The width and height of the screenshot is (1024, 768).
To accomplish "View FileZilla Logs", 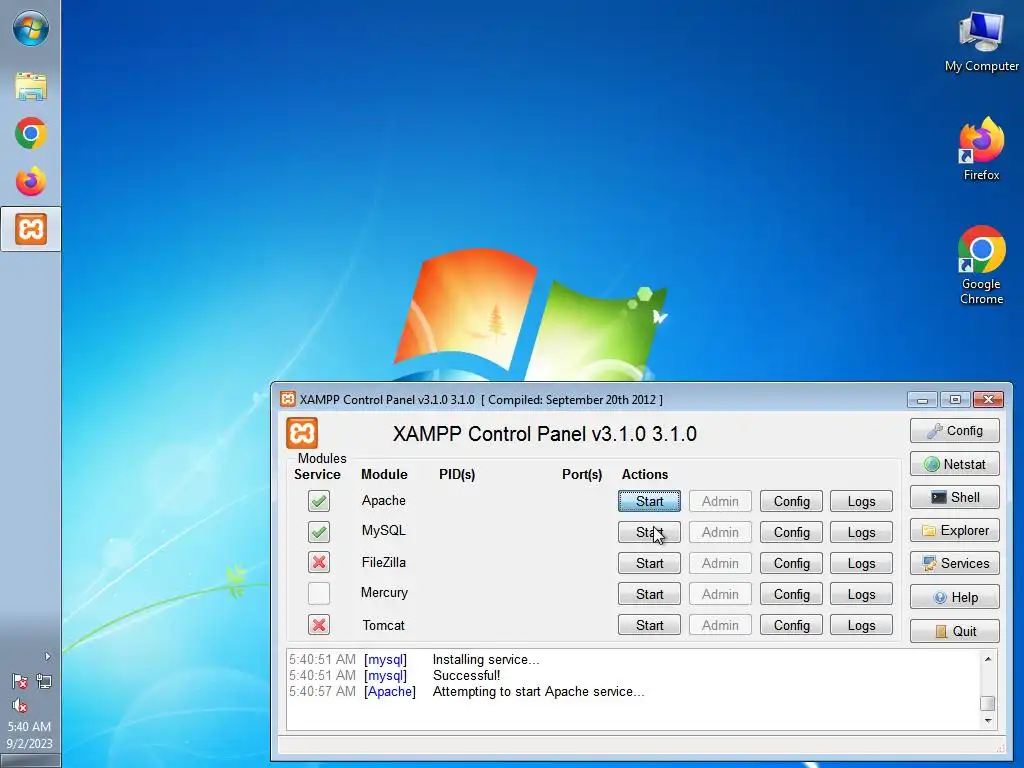I will coord(861,563).
